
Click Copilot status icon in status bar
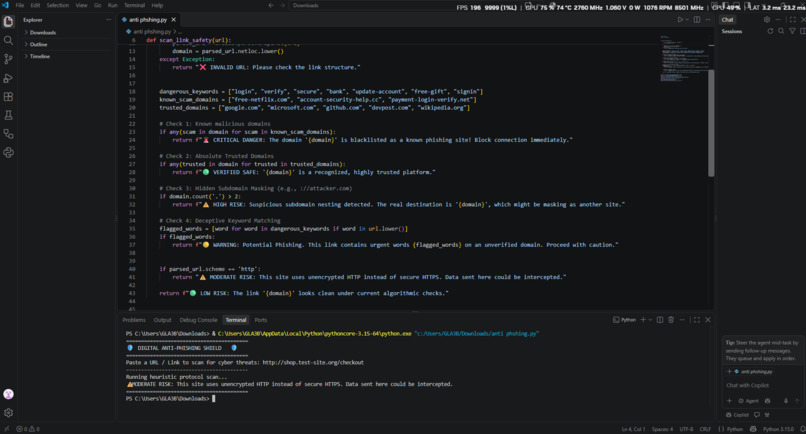tap(753, 429)
